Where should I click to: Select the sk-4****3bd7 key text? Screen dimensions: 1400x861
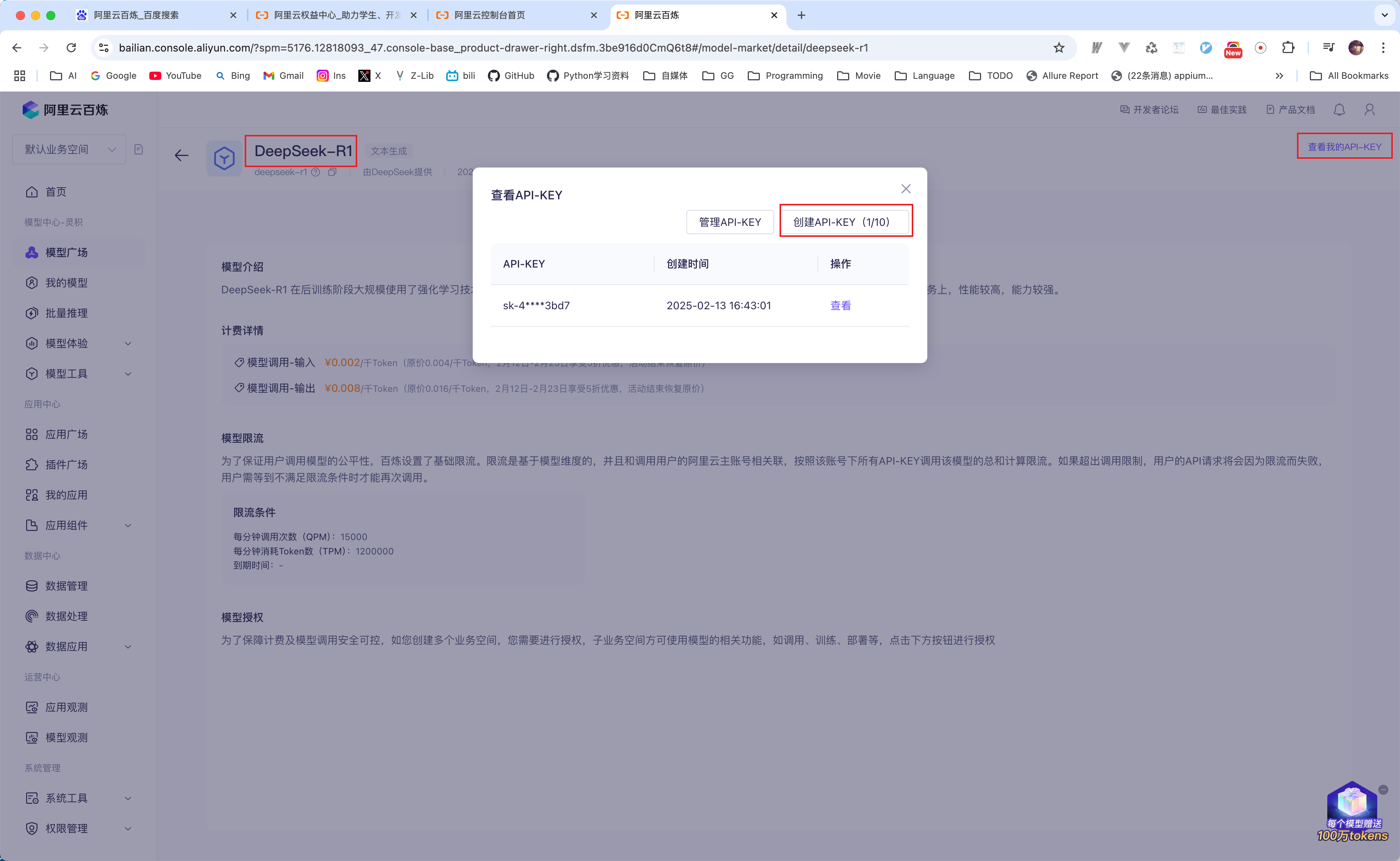(536, 305)
